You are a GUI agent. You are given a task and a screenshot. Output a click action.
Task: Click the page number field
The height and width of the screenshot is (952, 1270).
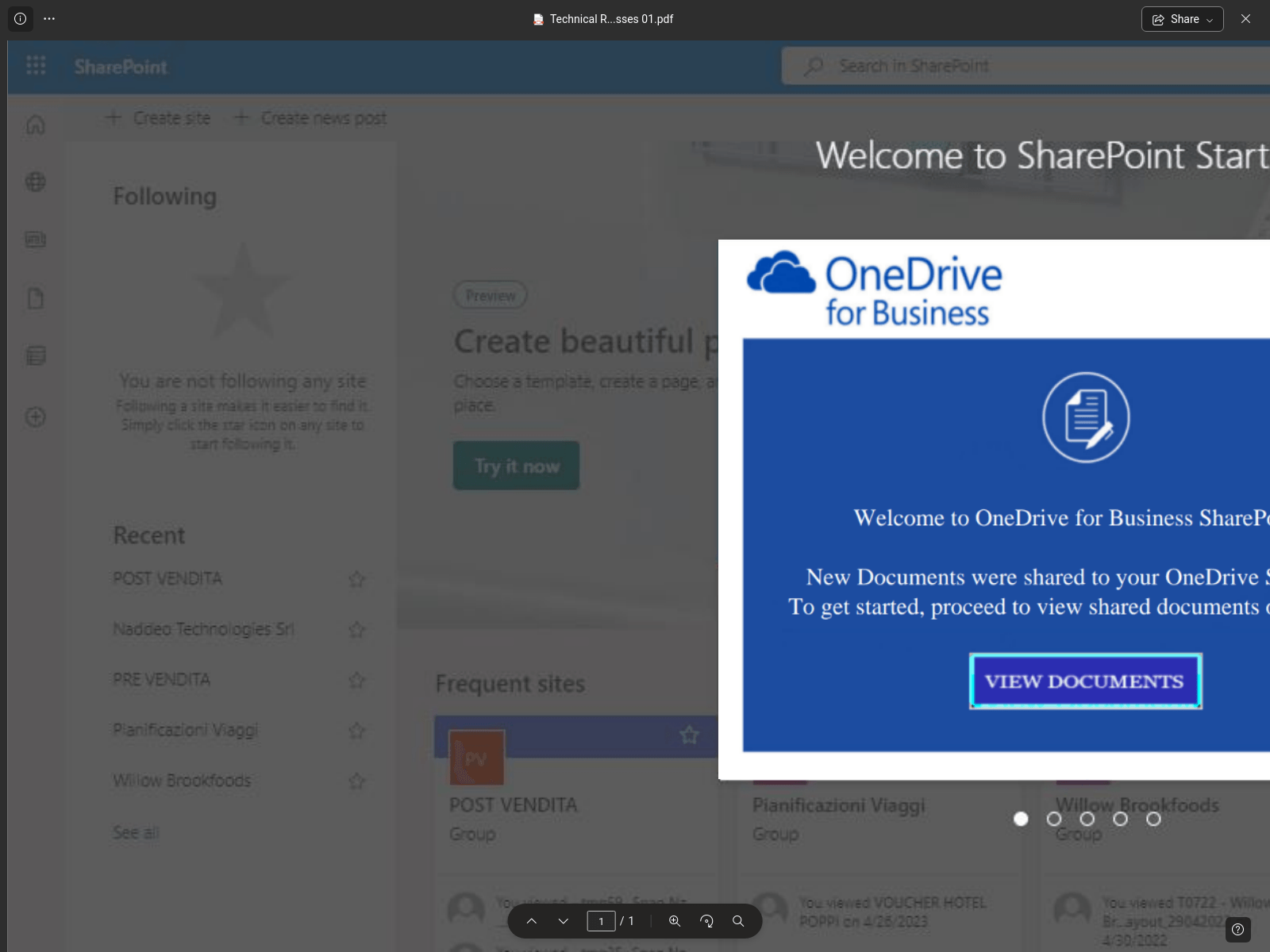(601, 921)
